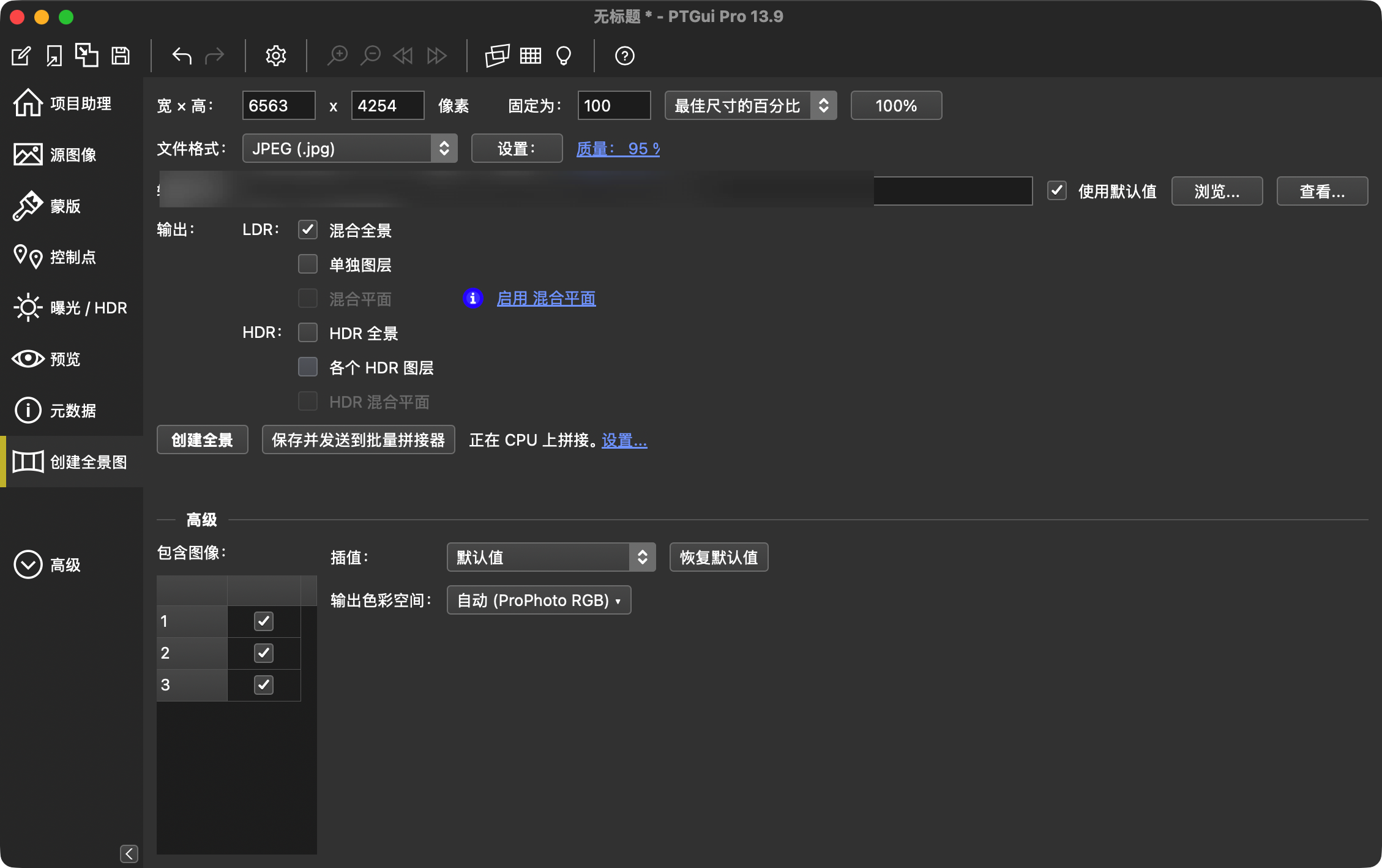Toggle the 高级 mode in sidebar
Image resolution: width=1382 pixels, height=868 pixels.
click(x=72, y=564)
